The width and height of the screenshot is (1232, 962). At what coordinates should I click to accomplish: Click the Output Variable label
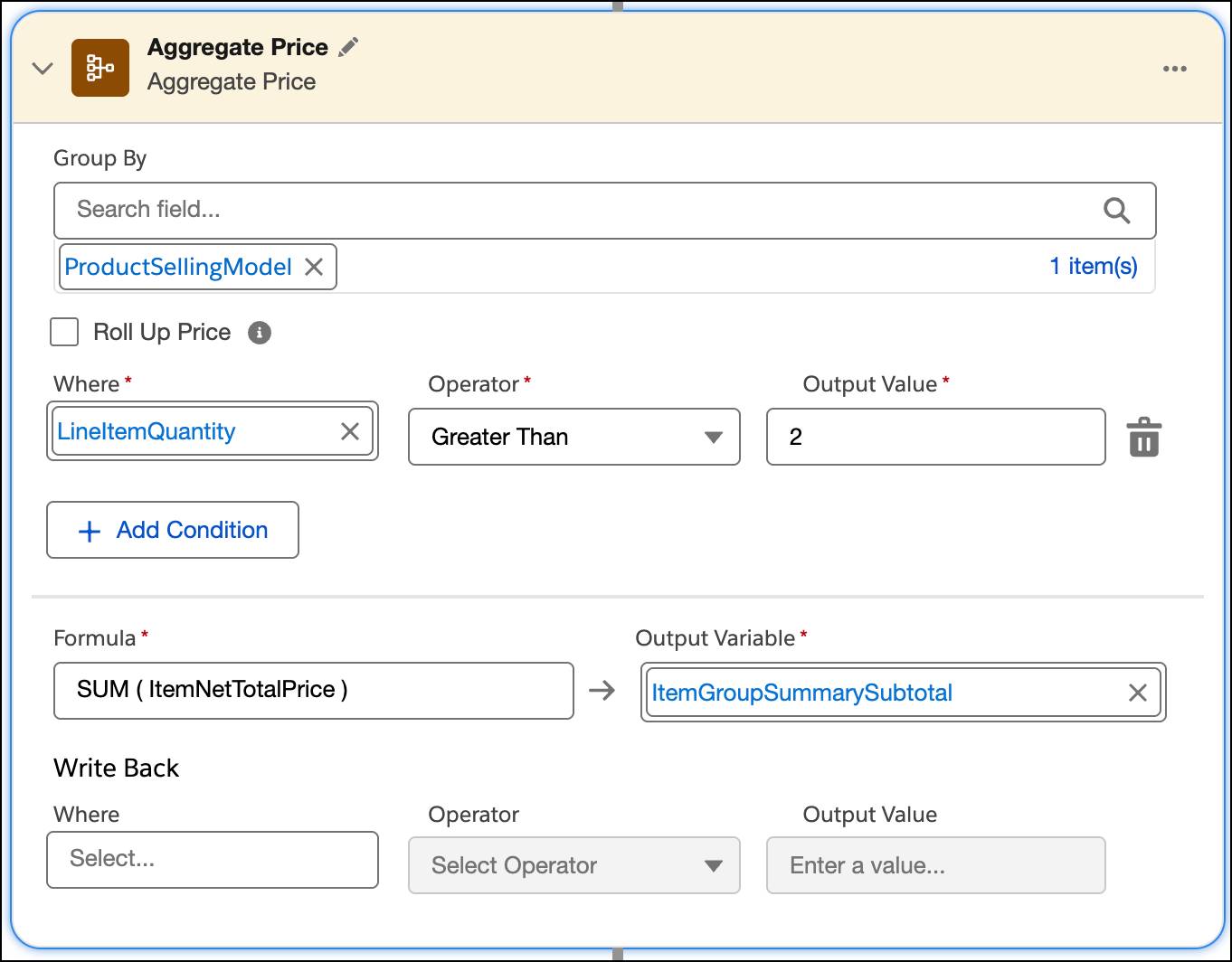[x=716, y=638]
